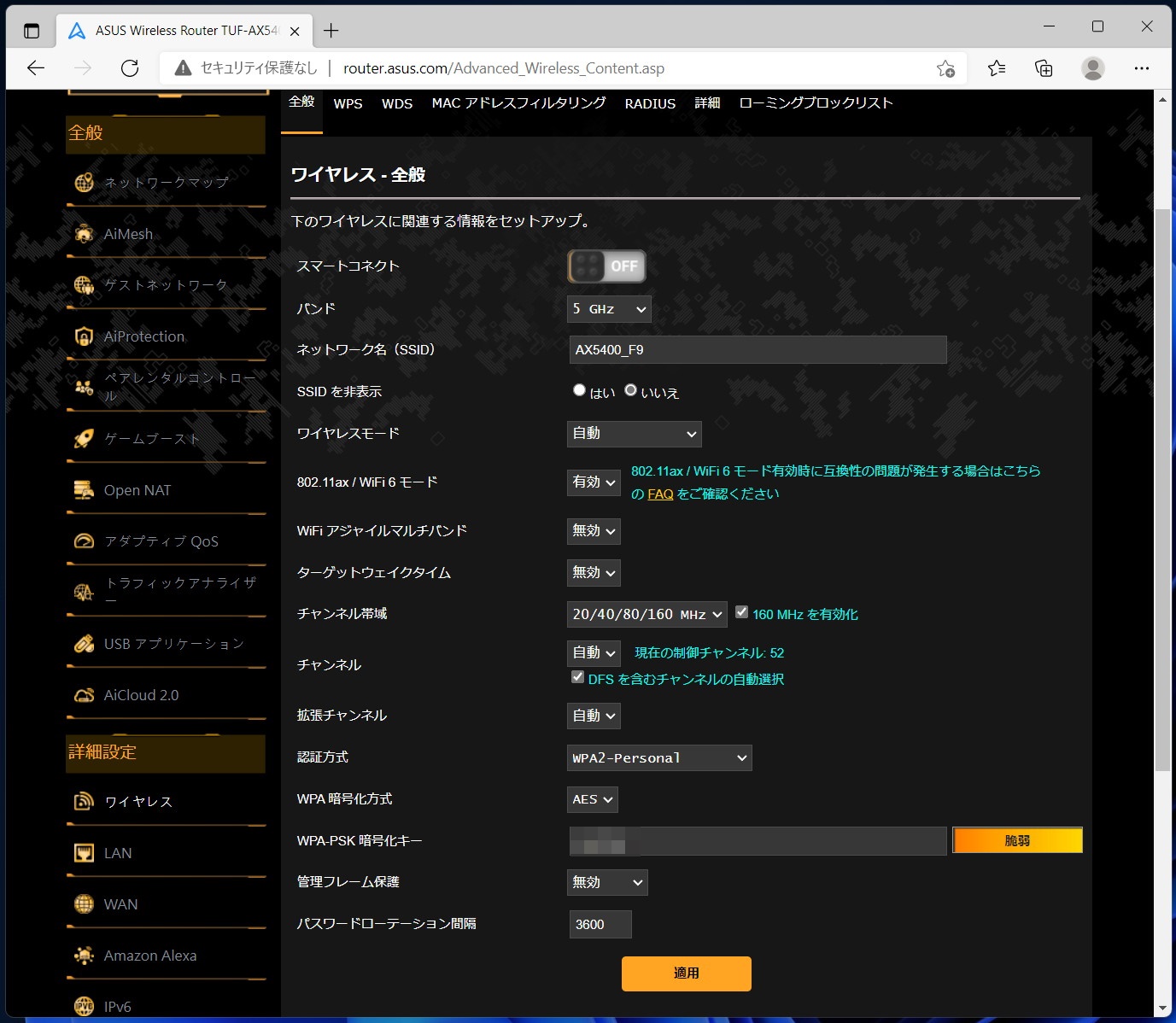This screenshot has height=1023, width=1176.
Task: Add this page to favorites
Action: pos(945,68)
